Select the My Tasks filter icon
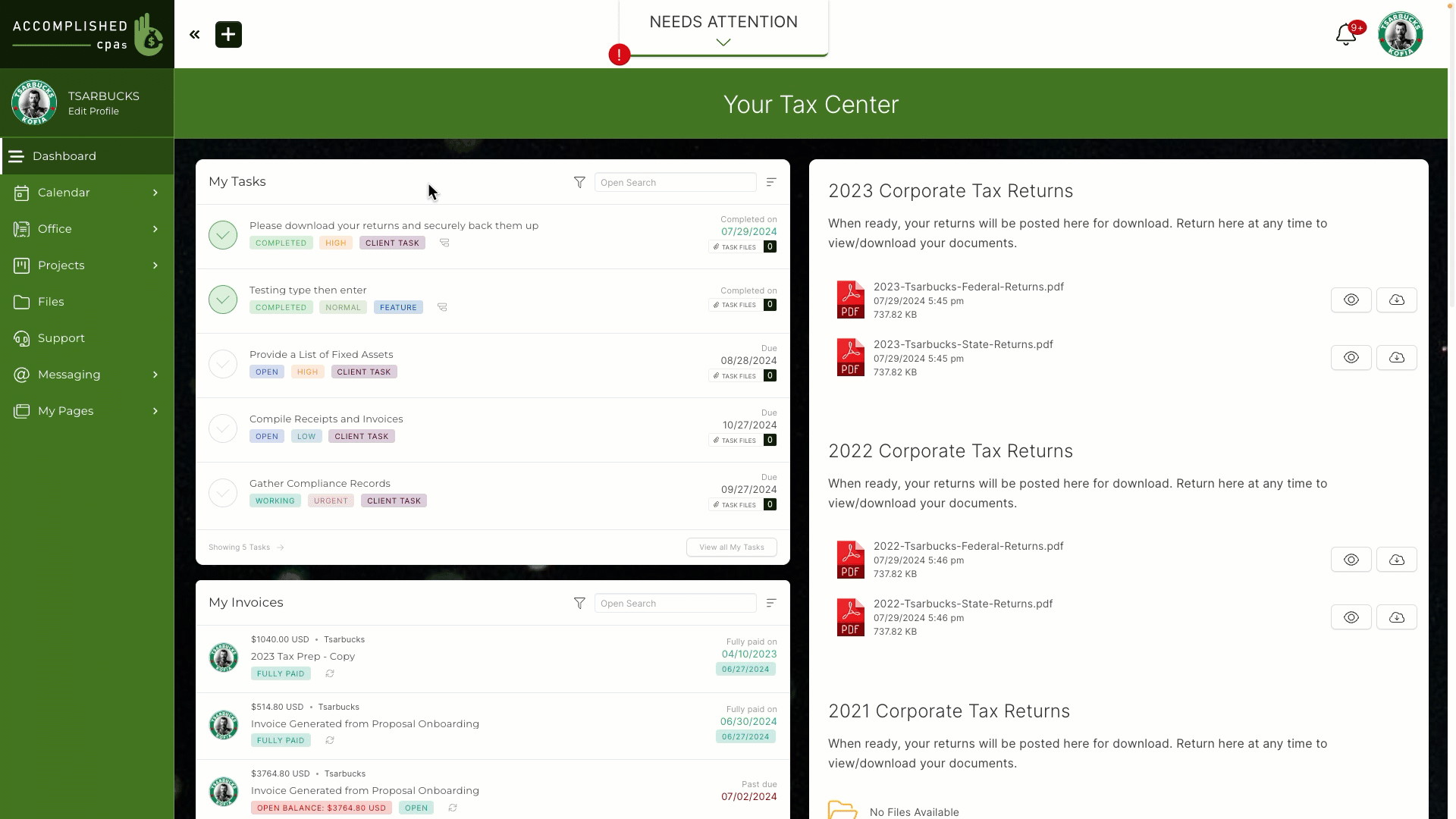 pyautogui.click(x=580, y=182)
